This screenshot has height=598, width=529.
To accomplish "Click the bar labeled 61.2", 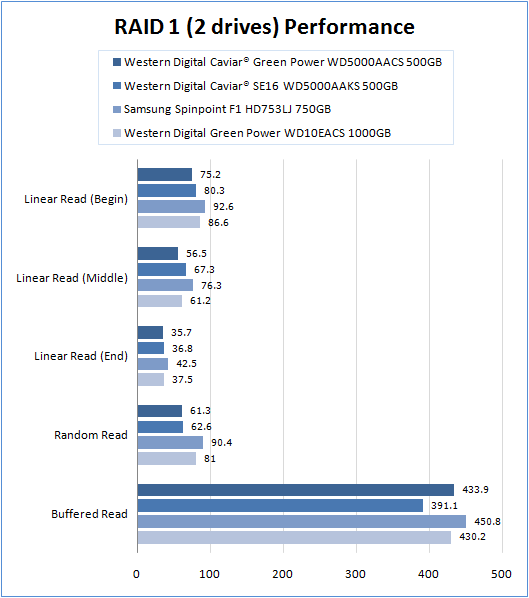I will [160, 301].
